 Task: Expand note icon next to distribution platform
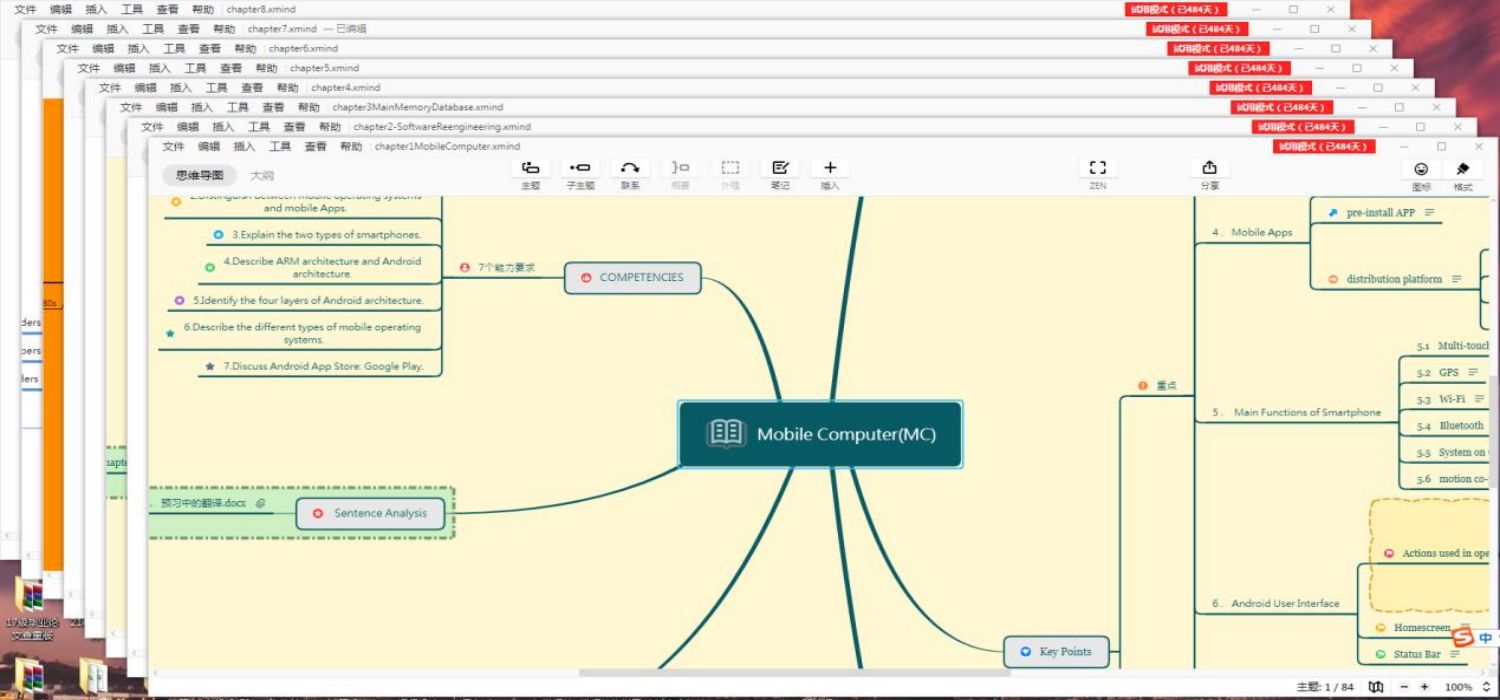tap(1457, 279)
